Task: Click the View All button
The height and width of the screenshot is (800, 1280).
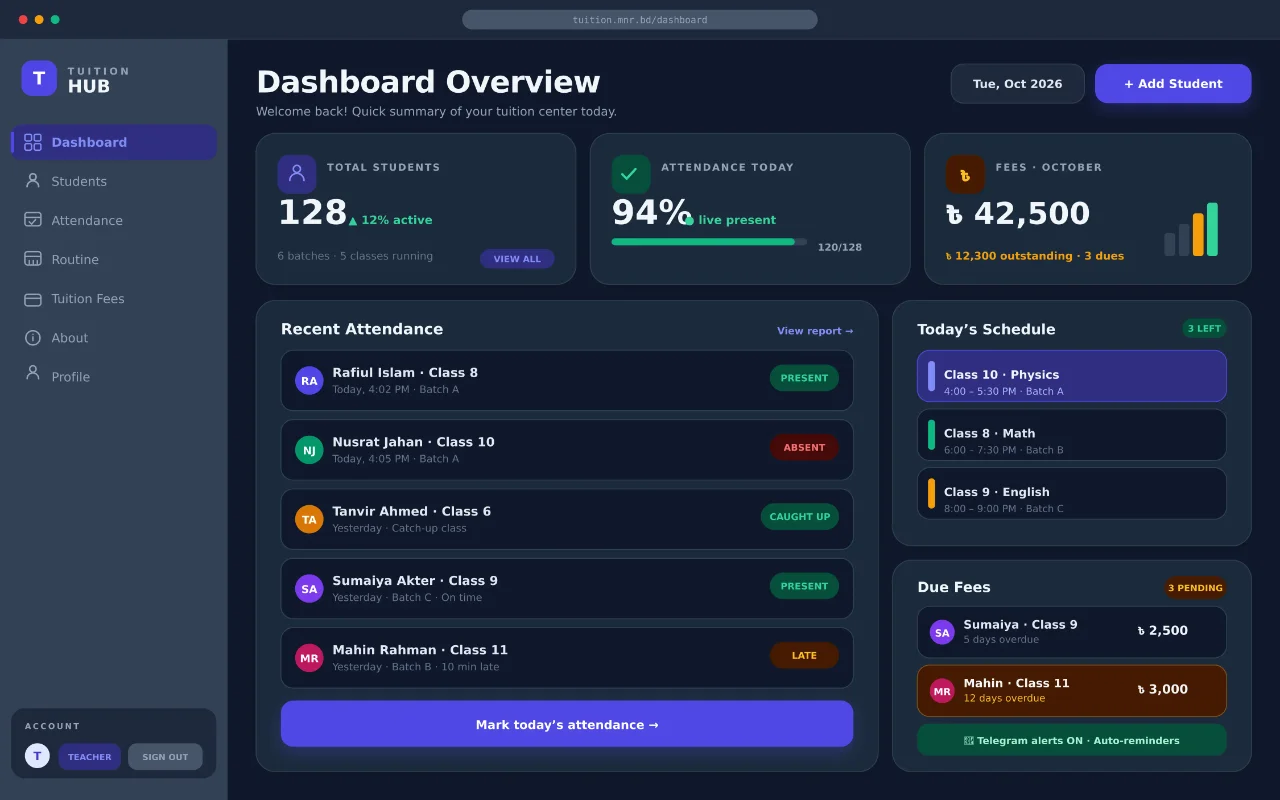Action: point(517,259)
